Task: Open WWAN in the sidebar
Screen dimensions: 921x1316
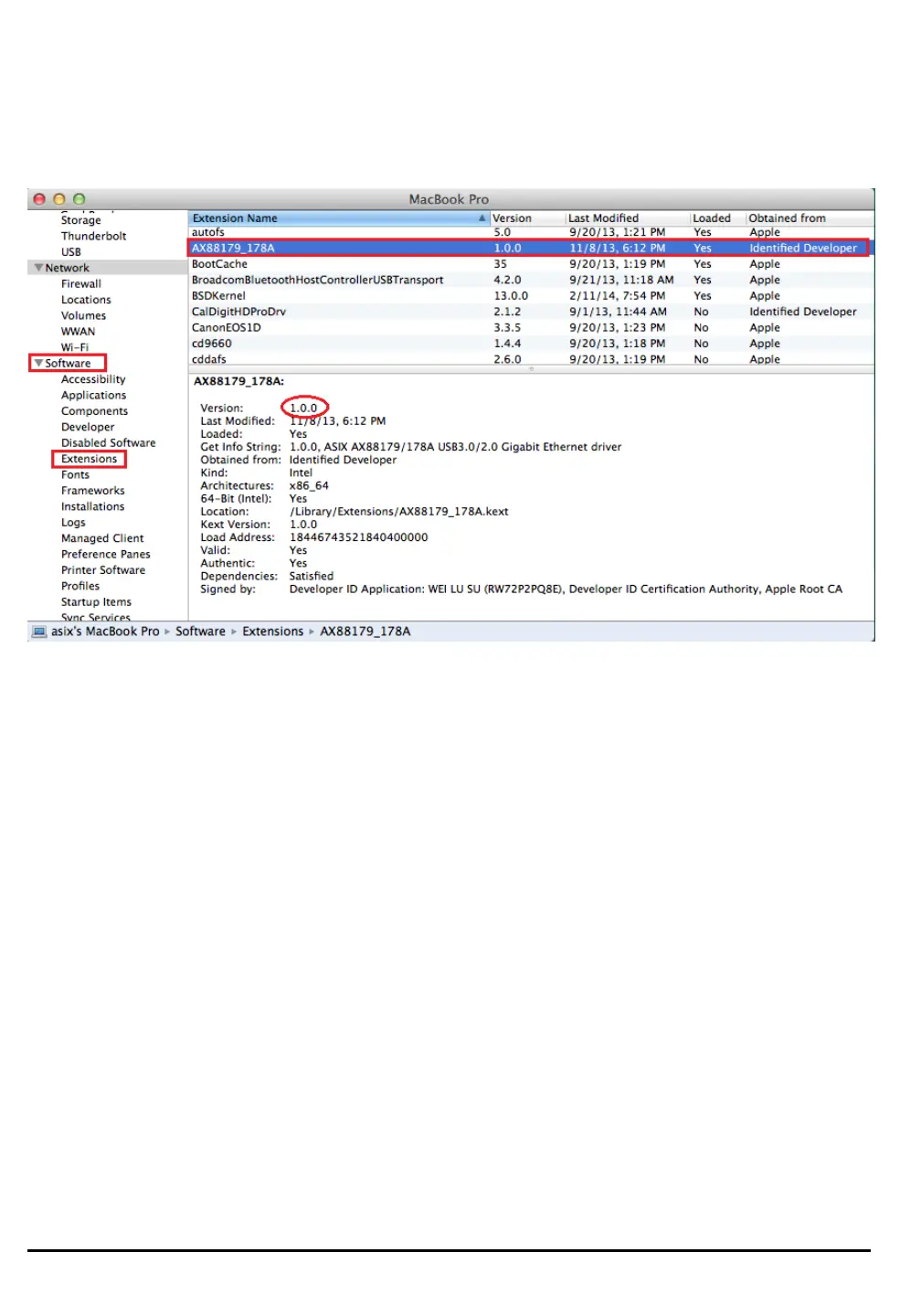Action: click(78, 332)
